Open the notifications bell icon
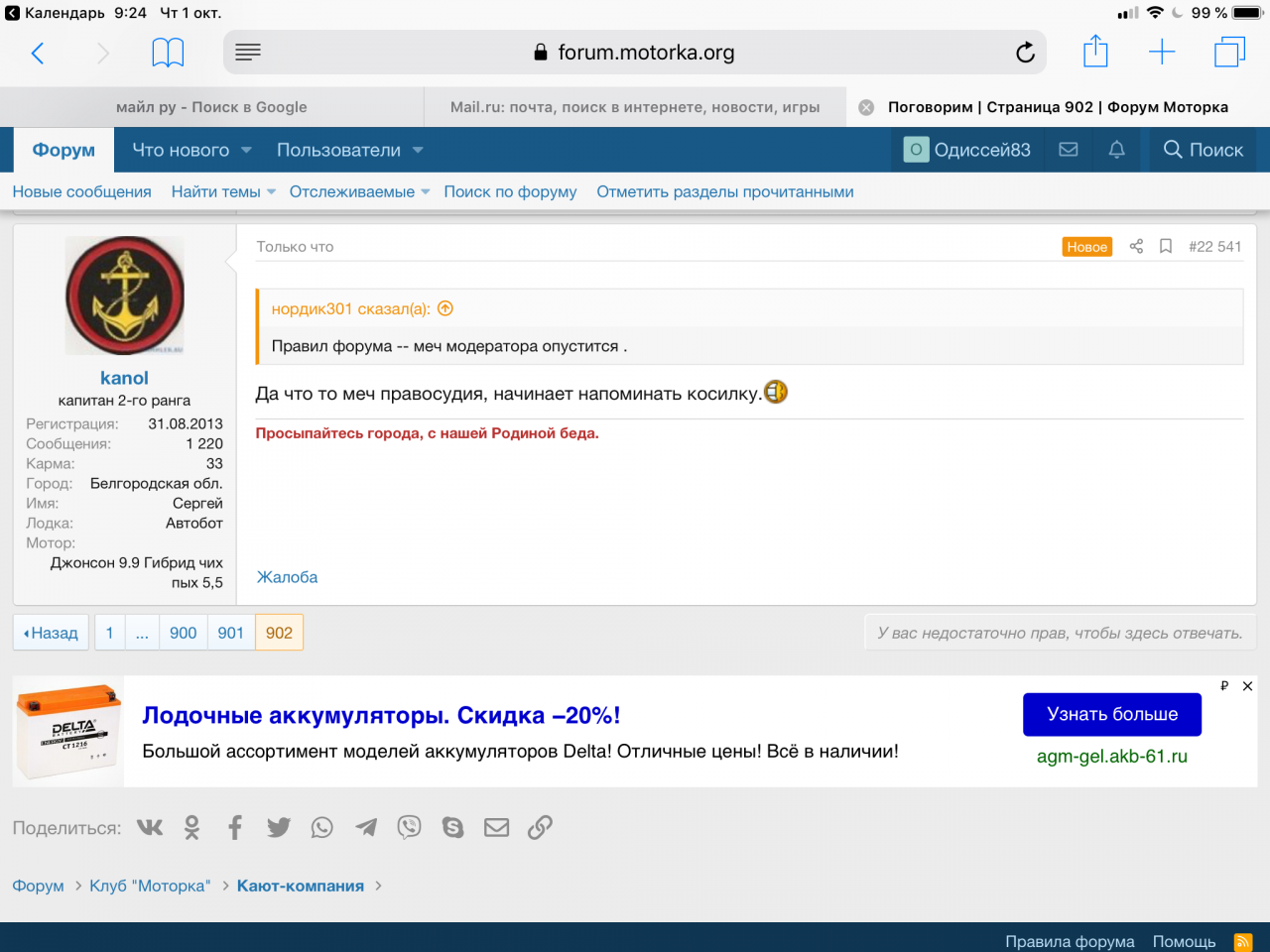The image size is (1270, 952). [x=1116, y=150]
